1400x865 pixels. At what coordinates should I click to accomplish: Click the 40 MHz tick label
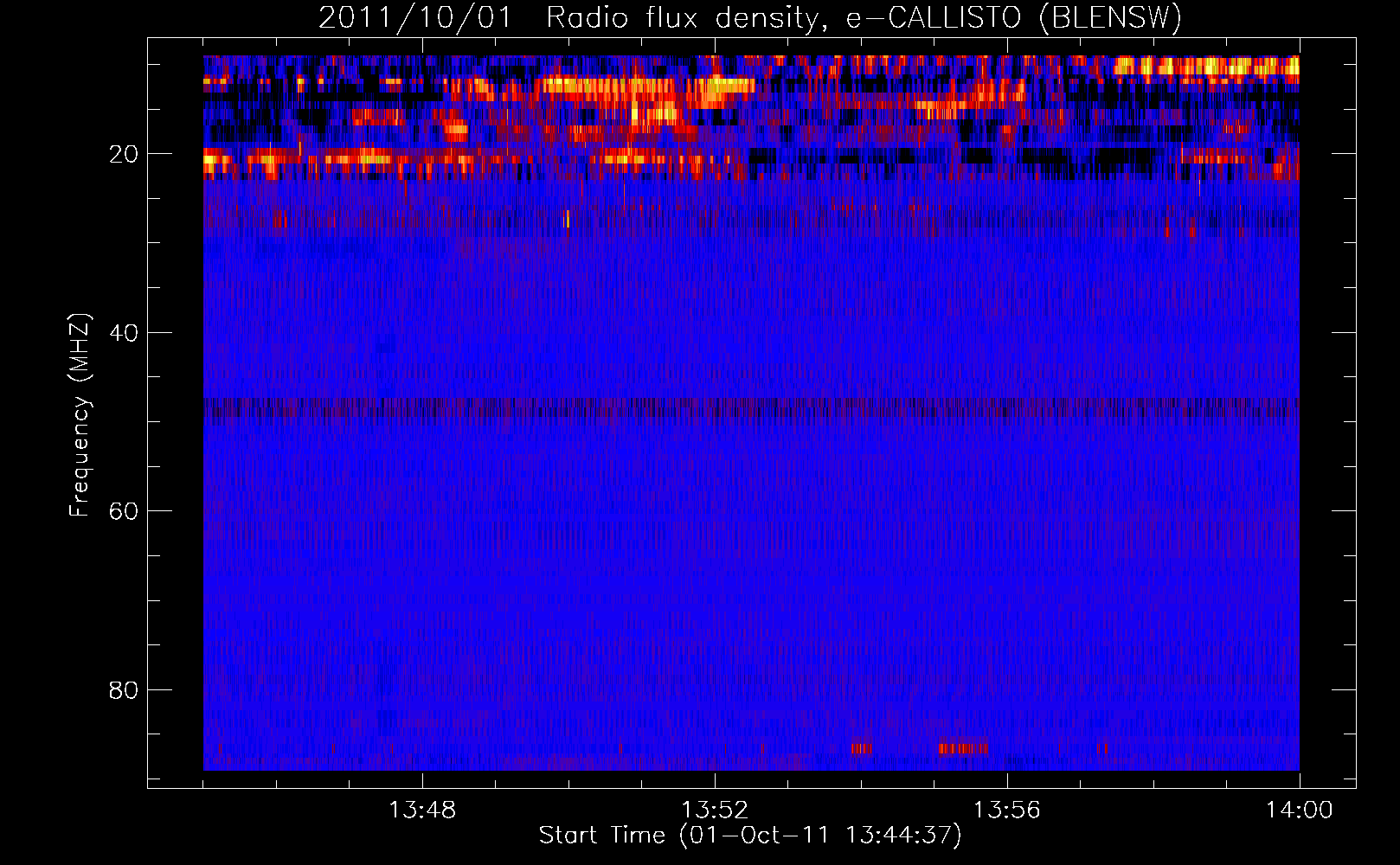[124, 333]
